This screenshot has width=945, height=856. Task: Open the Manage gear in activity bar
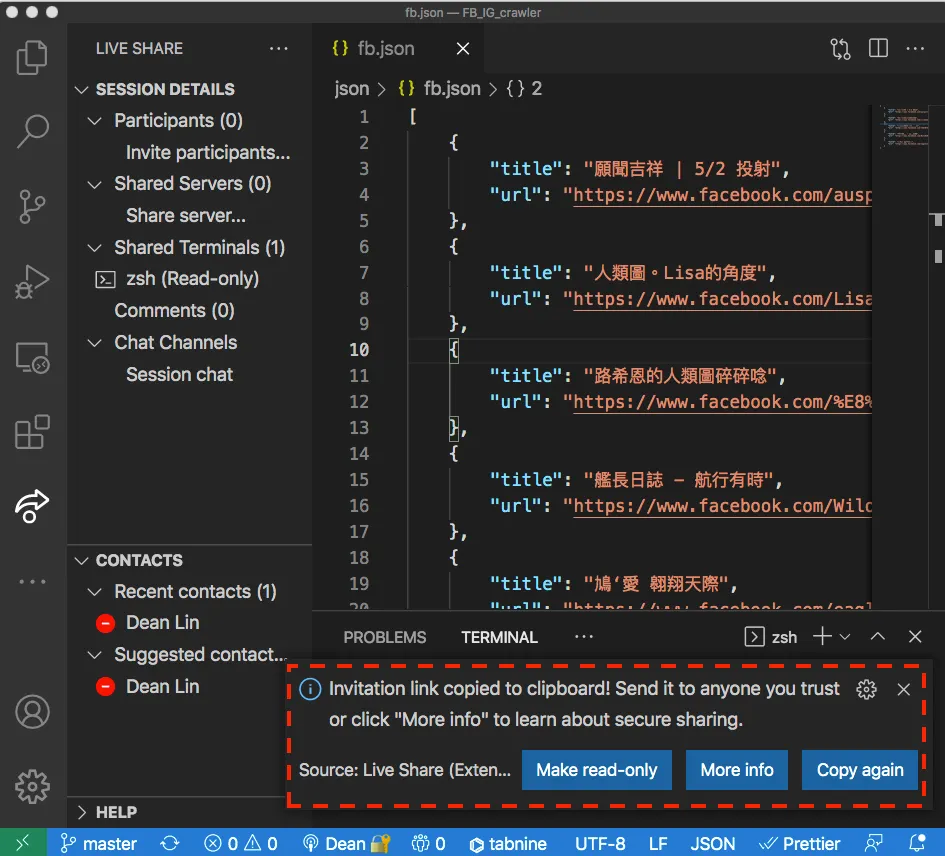tap(32, 786)
